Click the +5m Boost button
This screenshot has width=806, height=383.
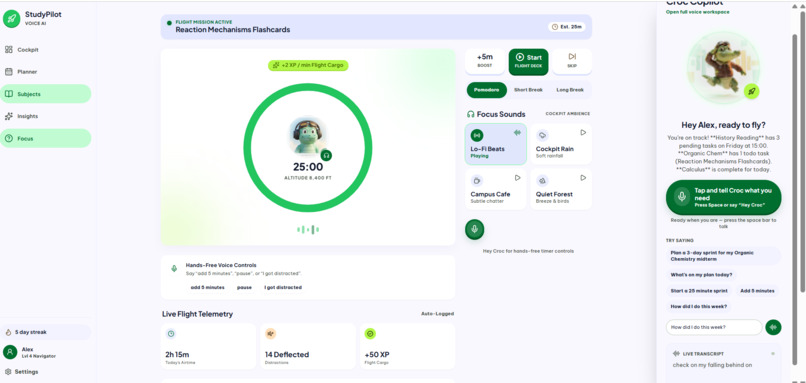pyautogui.click(x=485, y=62)
